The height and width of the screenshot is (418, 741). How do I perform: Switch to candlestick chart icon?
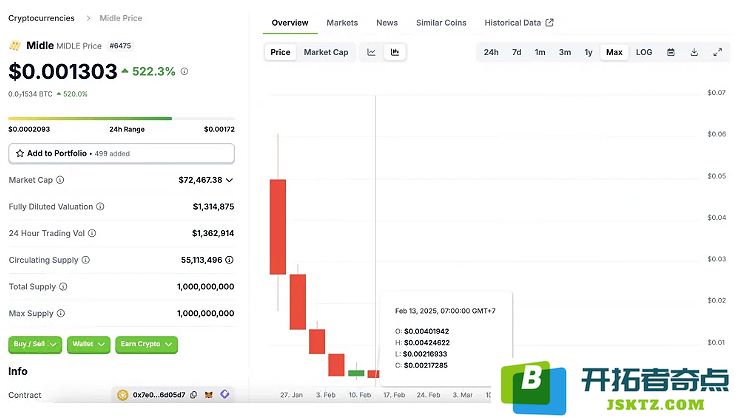pos(395,52)
